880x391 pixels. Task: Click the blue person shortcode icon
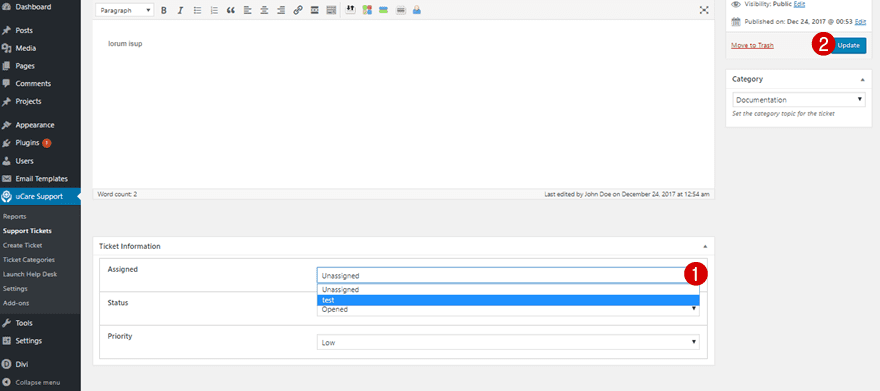coord(416,10)
